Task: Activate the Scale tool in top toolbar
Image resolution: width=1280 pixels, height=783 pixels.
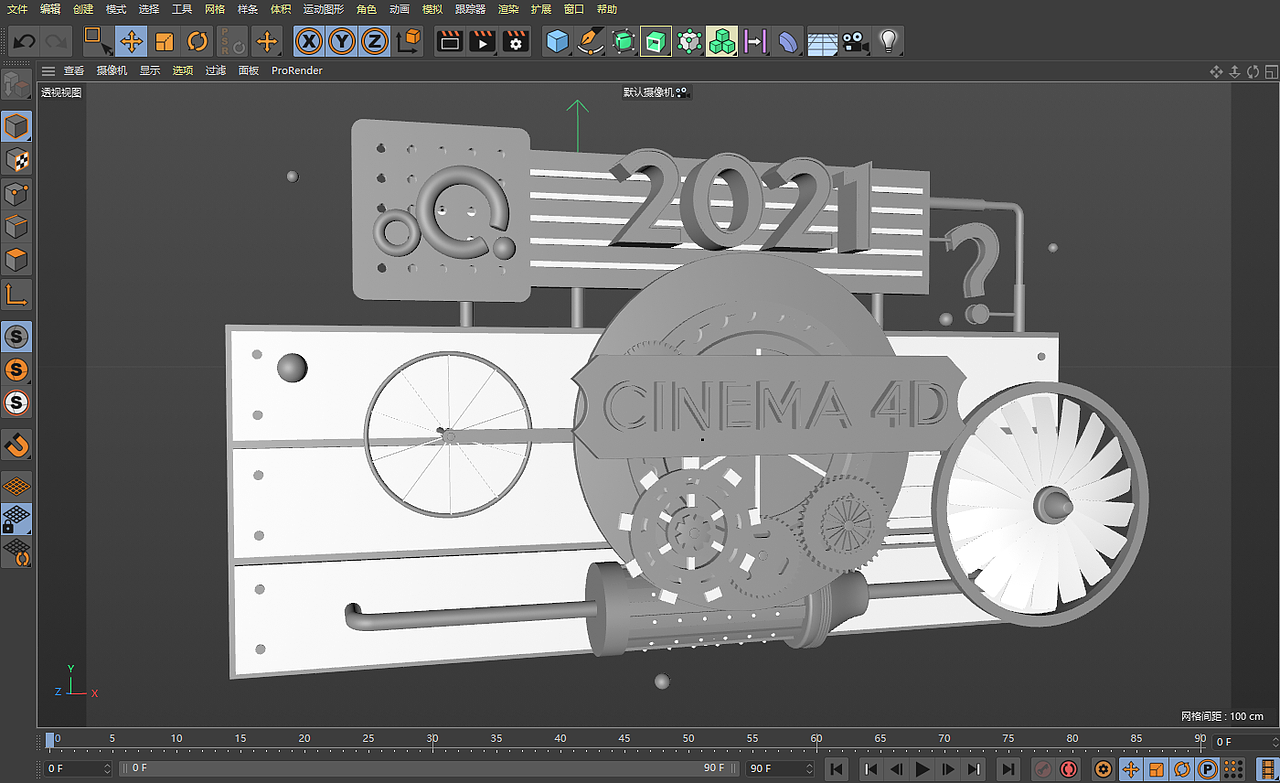Action: pyautogui.click(x=164, y=41)
